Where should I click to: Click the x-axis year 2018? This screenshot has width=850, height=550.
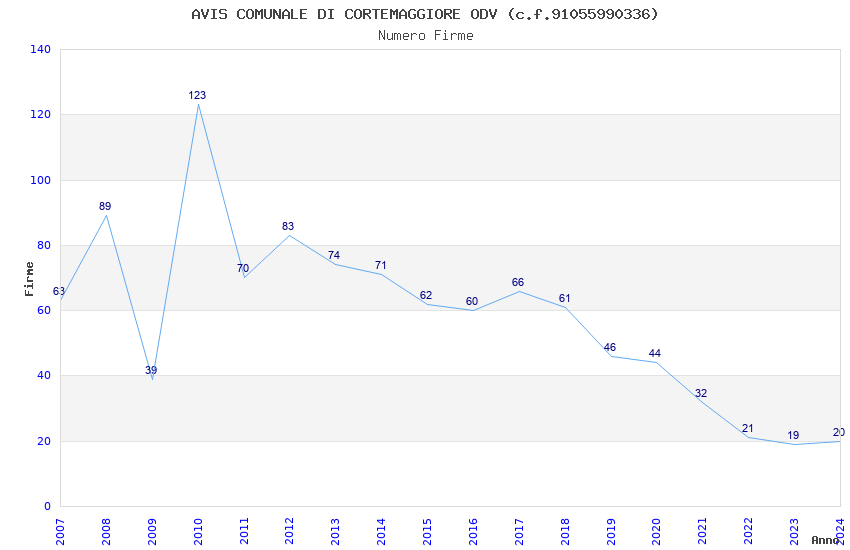tap(565, 532)
